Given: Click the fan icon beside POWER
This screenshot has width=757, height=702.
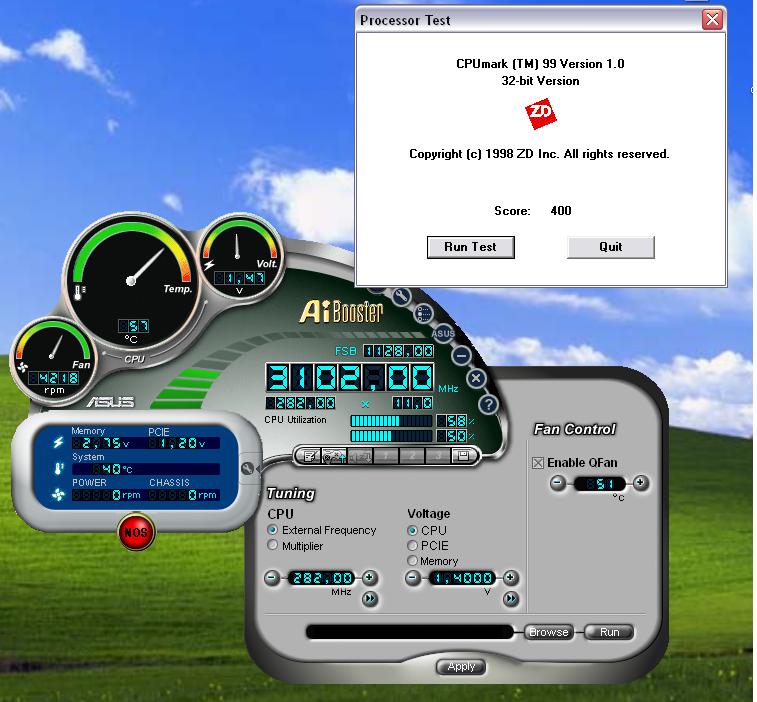Looking at the screenshot, I should tap(58, 495).
